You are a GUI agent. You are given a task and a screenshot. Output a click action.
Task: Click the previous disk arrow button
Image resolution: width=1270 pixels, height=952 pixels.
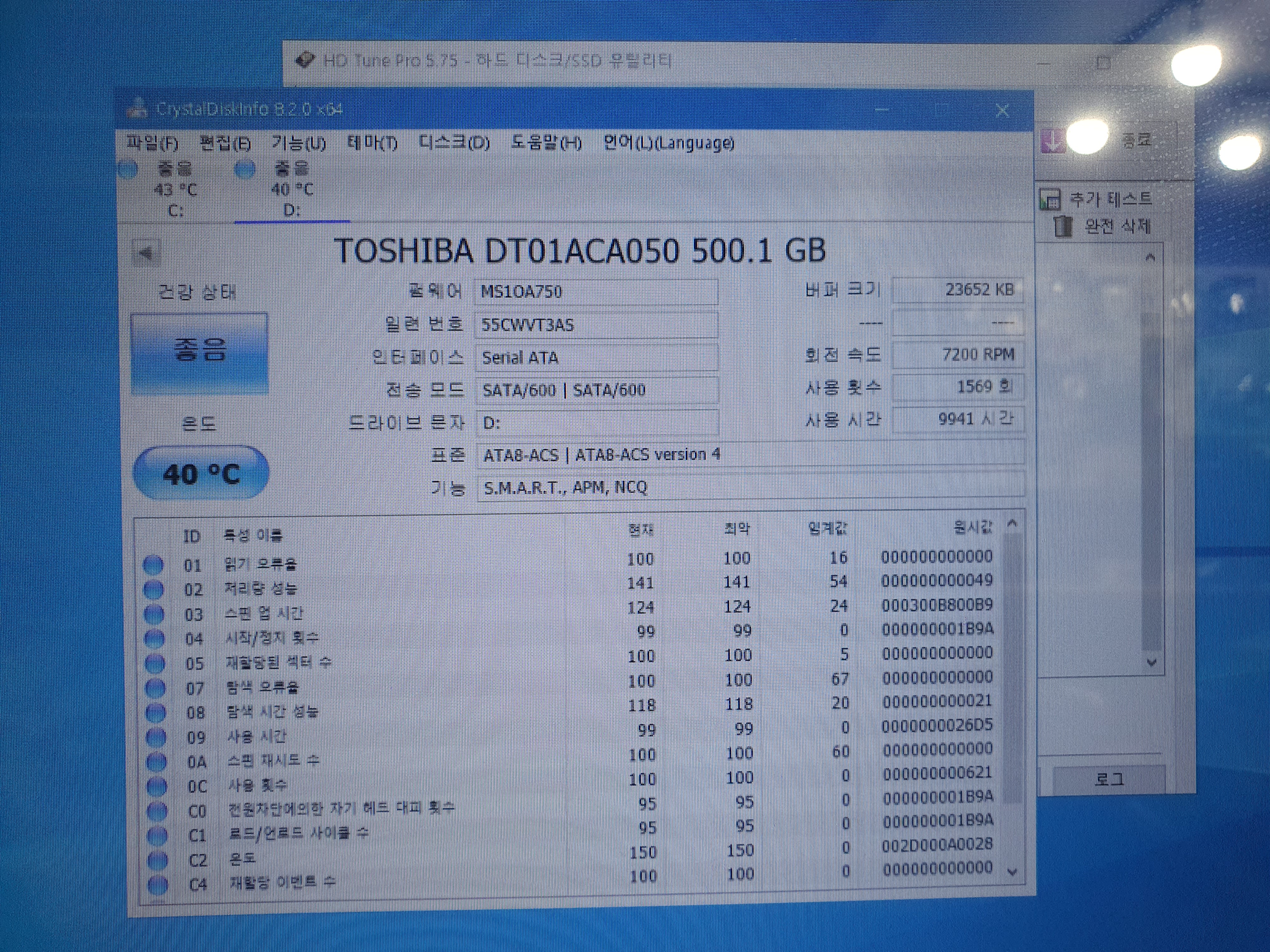[x=146, y=252]
